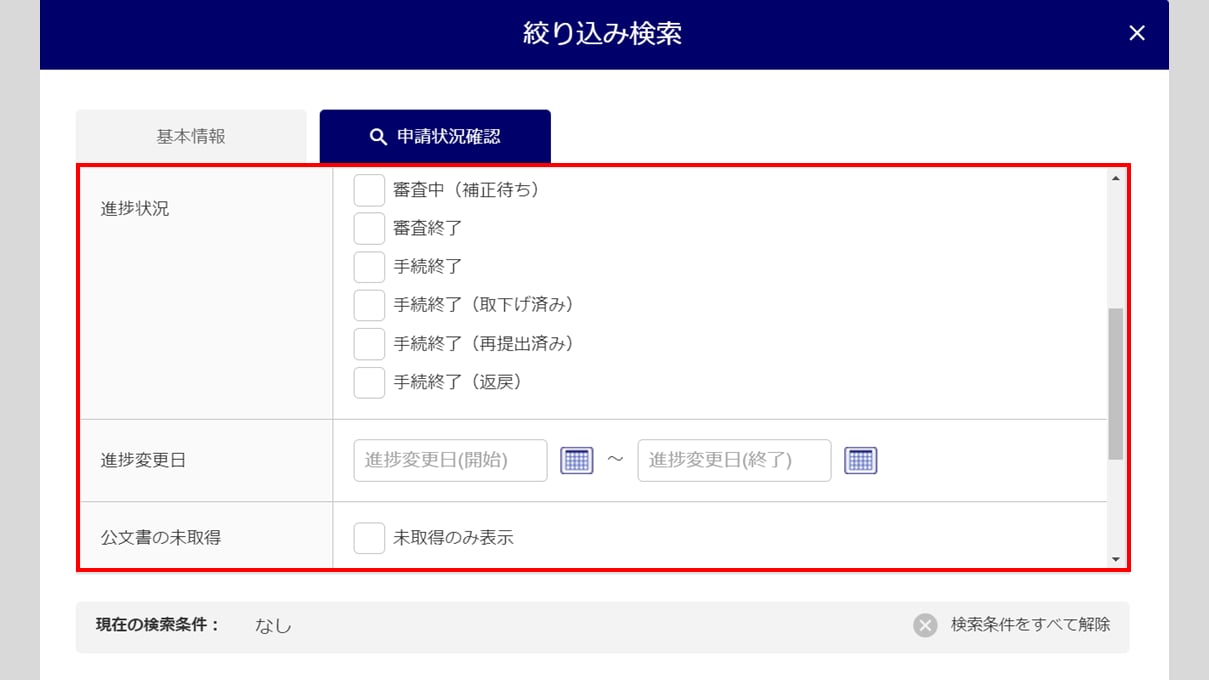Screen dimensions: 1209x684
Task: Click 検索条件をすべて解除 link
Action: tap(1030, 625)
